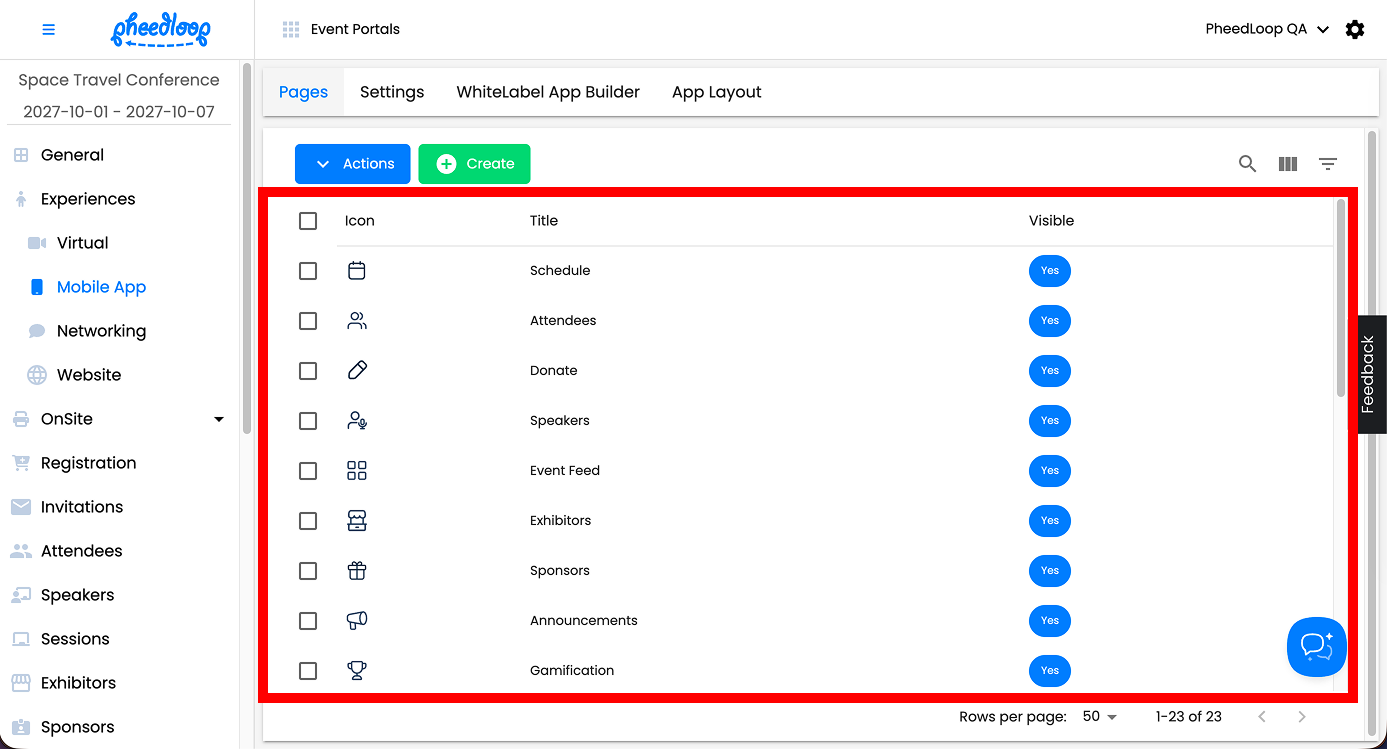Open the Feedback side tab
The height and width of the screenshot is (749, 1387).
[1371, 375]
